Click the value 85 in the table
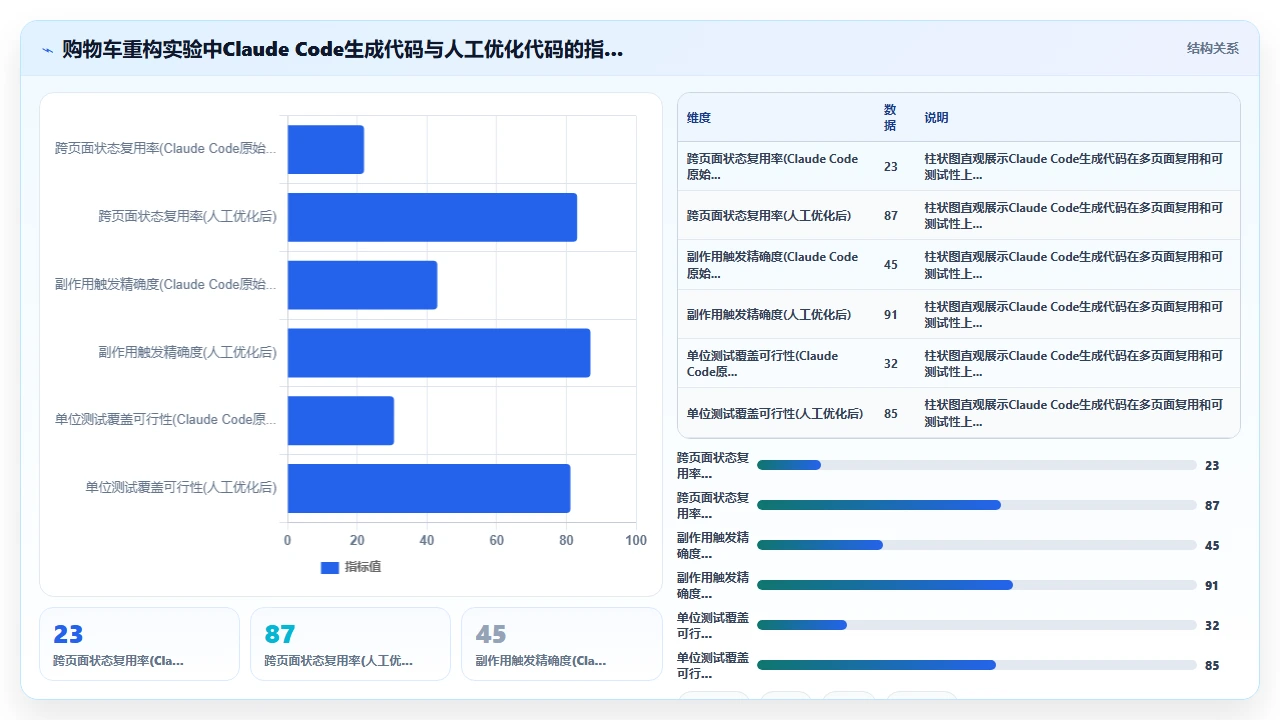 [x=890, y=413]
